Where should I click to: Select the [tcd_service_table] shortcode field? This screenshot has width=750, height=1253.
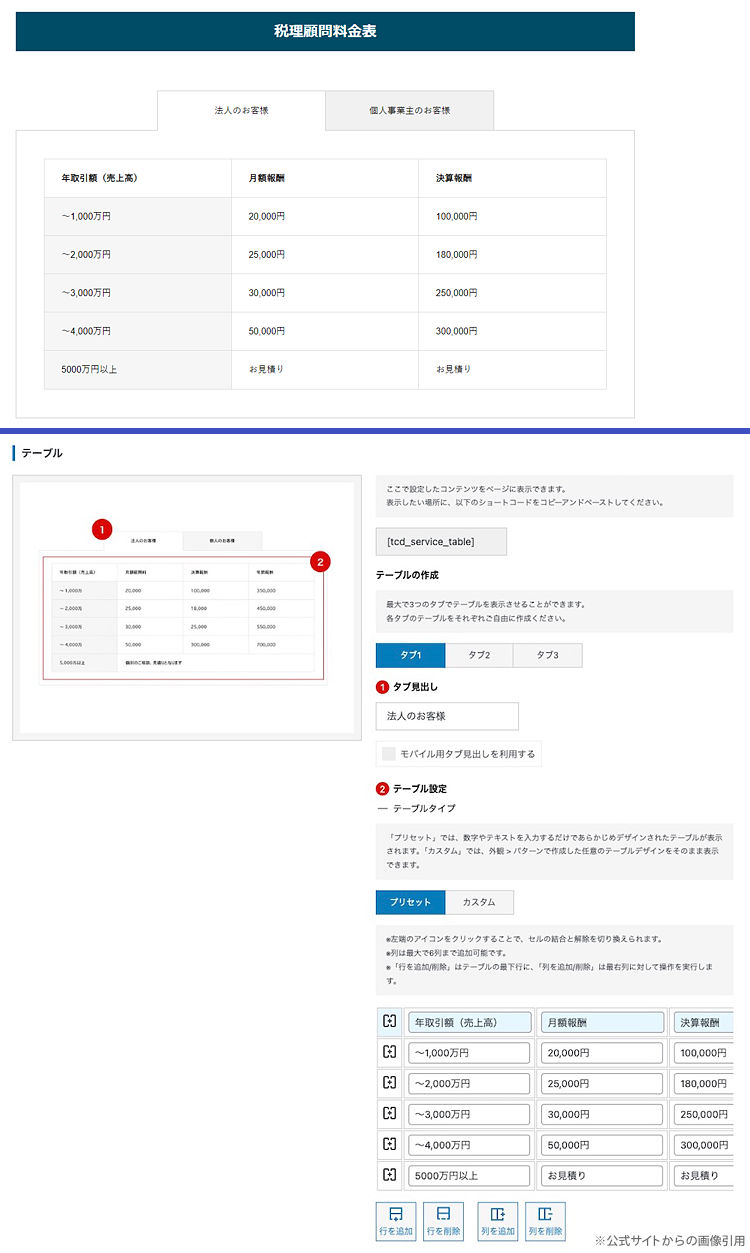(x=441, y=542)
